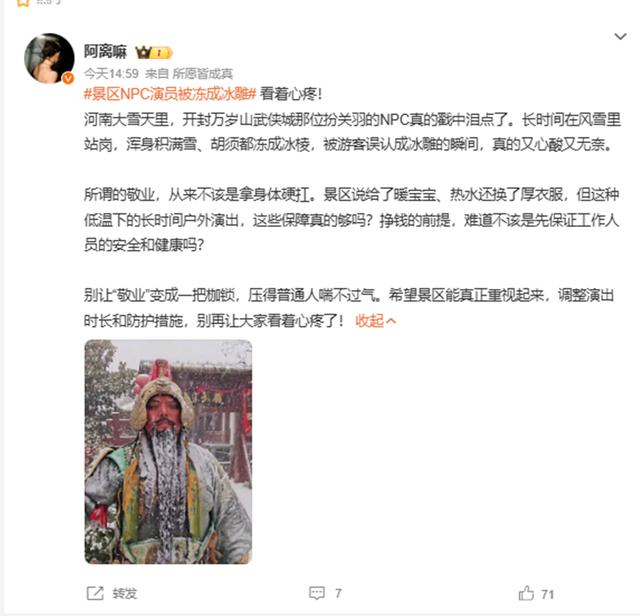Click the first paragraph of the post text

click(352, 131)
